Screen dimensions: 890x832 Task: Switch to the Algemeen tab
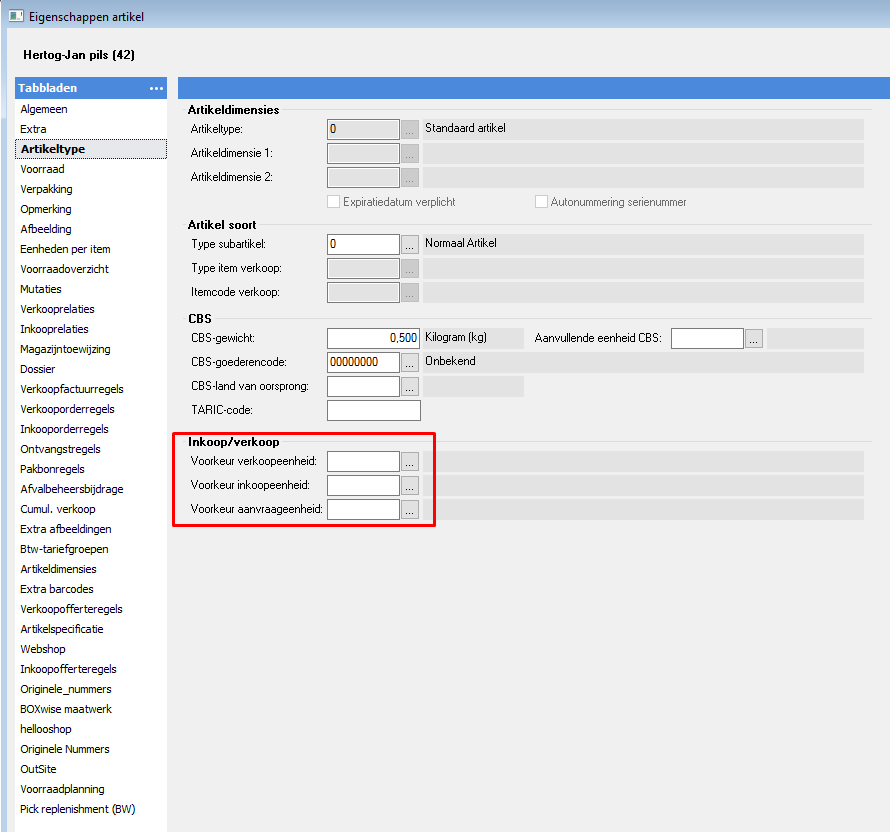pyautogui.click(x=44, y=109)
